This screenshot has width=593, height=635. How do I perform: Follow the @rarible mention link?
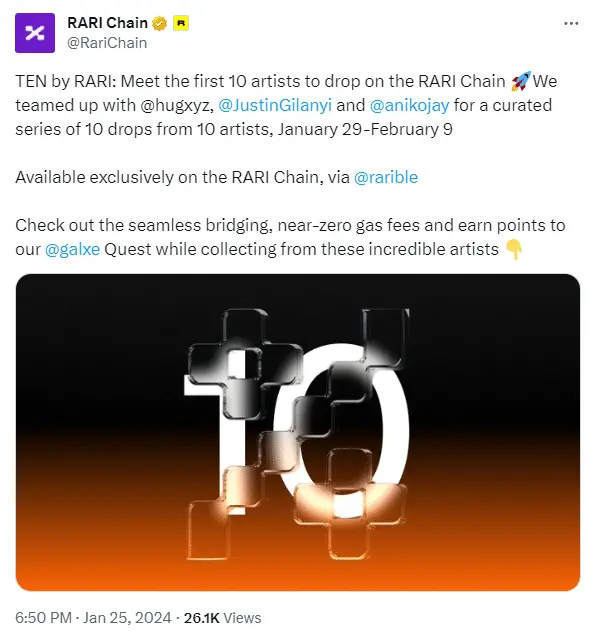point(386,177)
